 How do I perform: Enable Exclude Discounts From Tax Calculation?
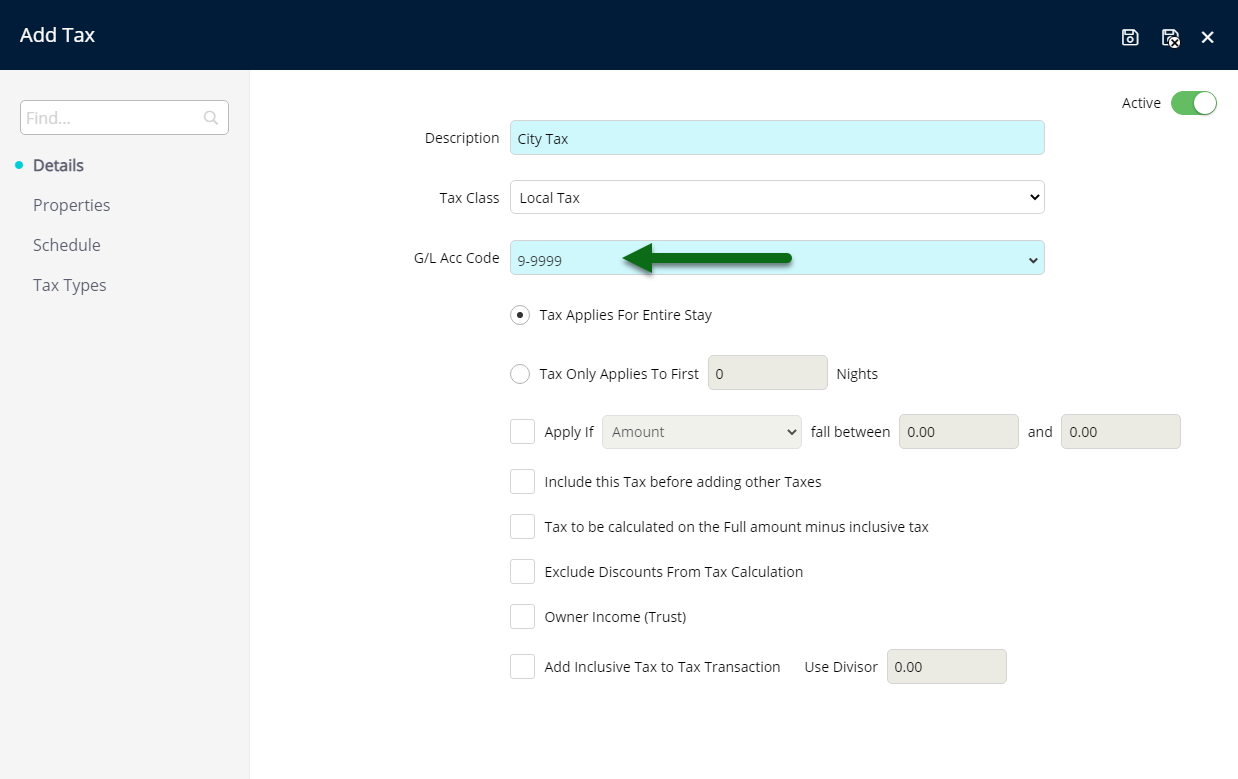click(522, 572)
